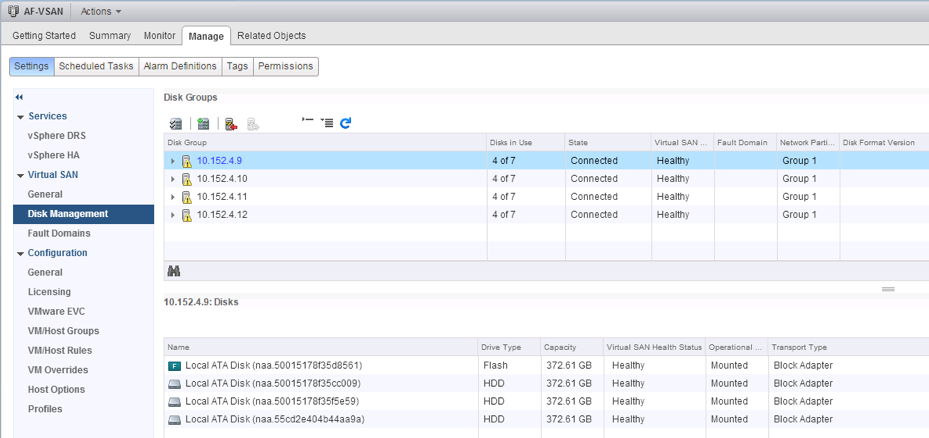Collapse the Virtual SAN section
The height and width of the screenshot is (438, 929).
tap(21, 175)
